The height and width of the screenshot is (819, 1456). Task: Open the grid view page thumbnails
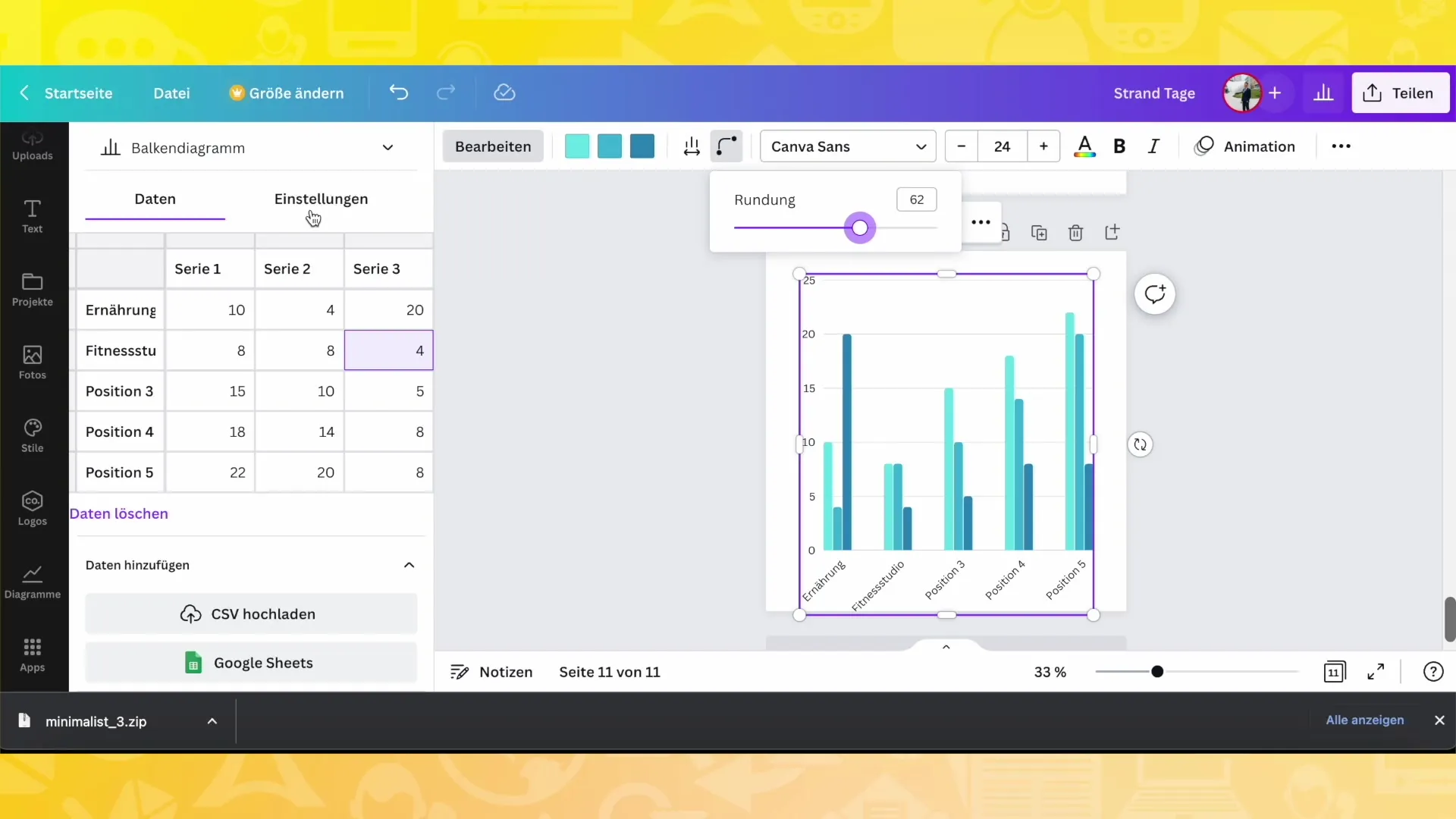click(1335, 672)
